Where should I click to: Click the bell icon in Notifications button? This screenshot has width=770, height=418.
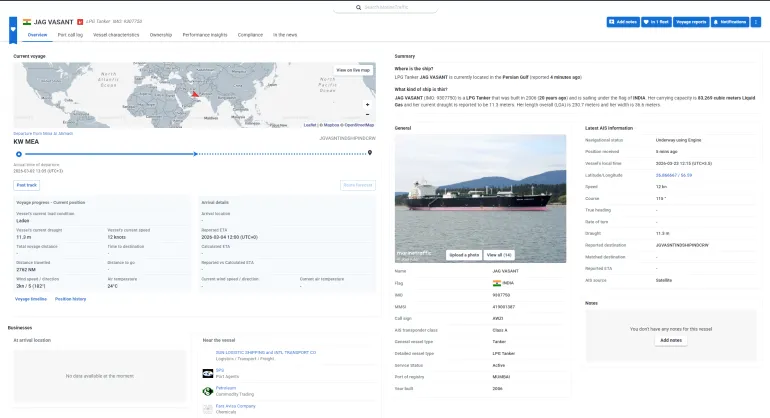pyautogui.click(x=715, y=21)
